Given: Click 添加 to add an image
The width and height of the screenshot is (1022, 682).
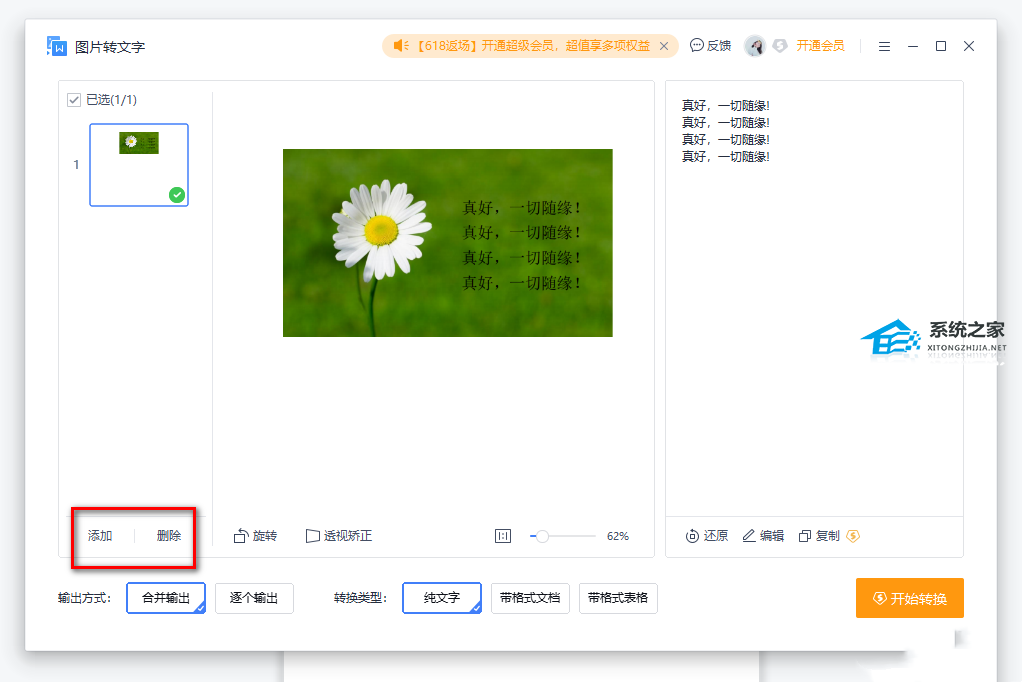Looking at the screenshot, I should coord(100,535).
